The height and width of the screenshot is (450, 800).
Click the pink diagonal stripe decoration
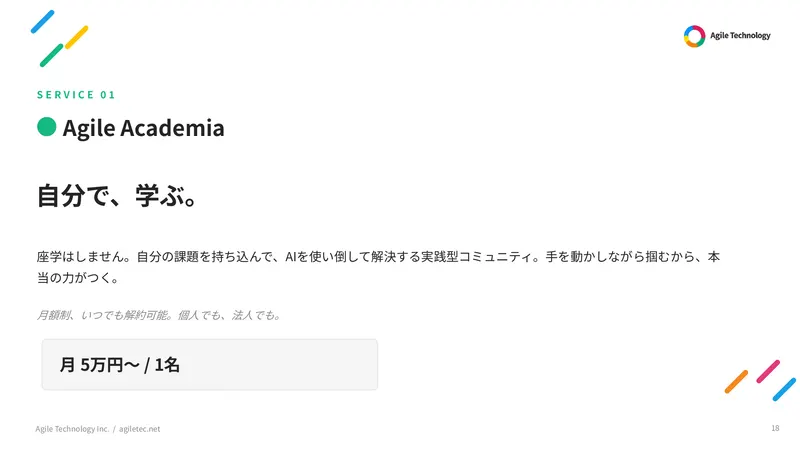point(768,371)
